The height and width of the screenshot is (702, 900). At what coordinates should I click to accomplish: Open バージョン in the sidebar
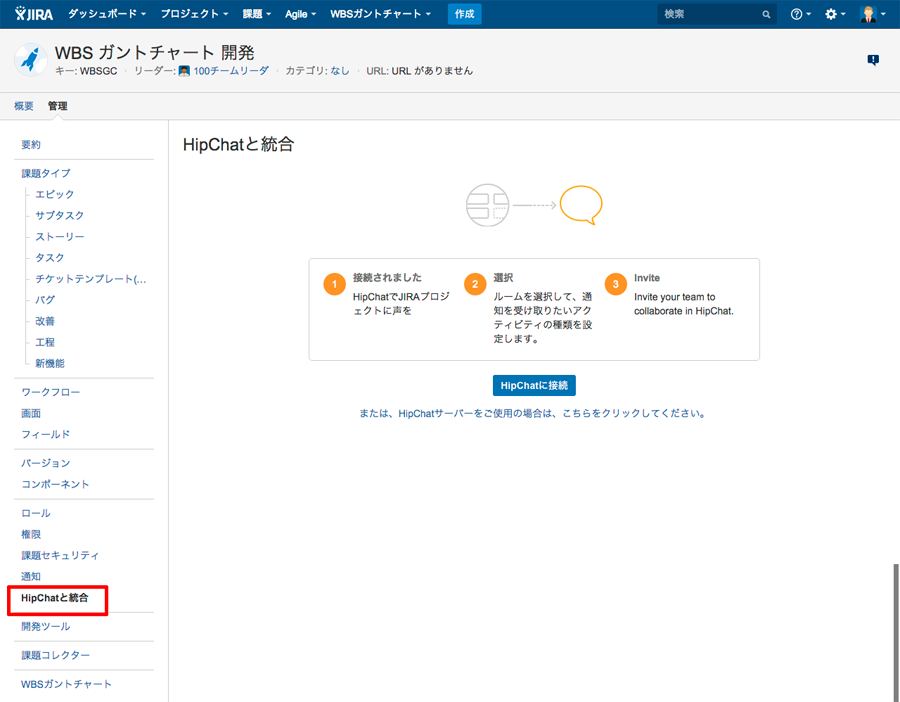[x=45, y=463]
